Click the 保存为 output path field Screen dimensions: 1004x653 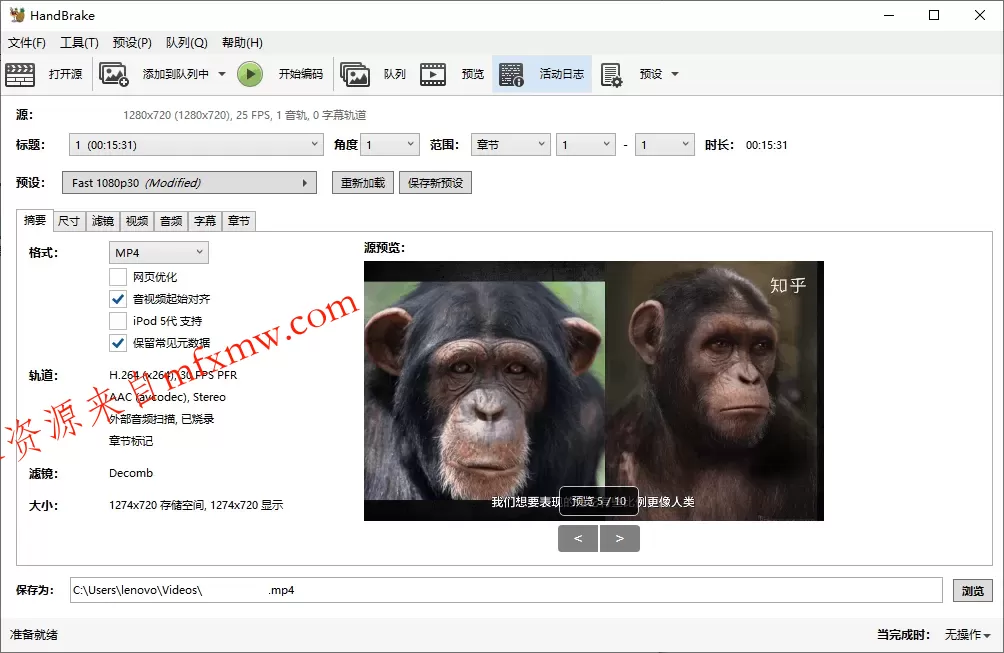click(506, 590)
